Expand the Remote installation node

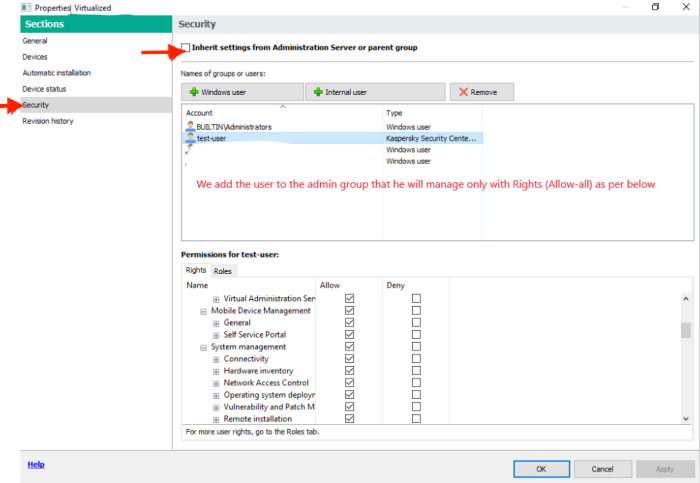tap(216, 420)
